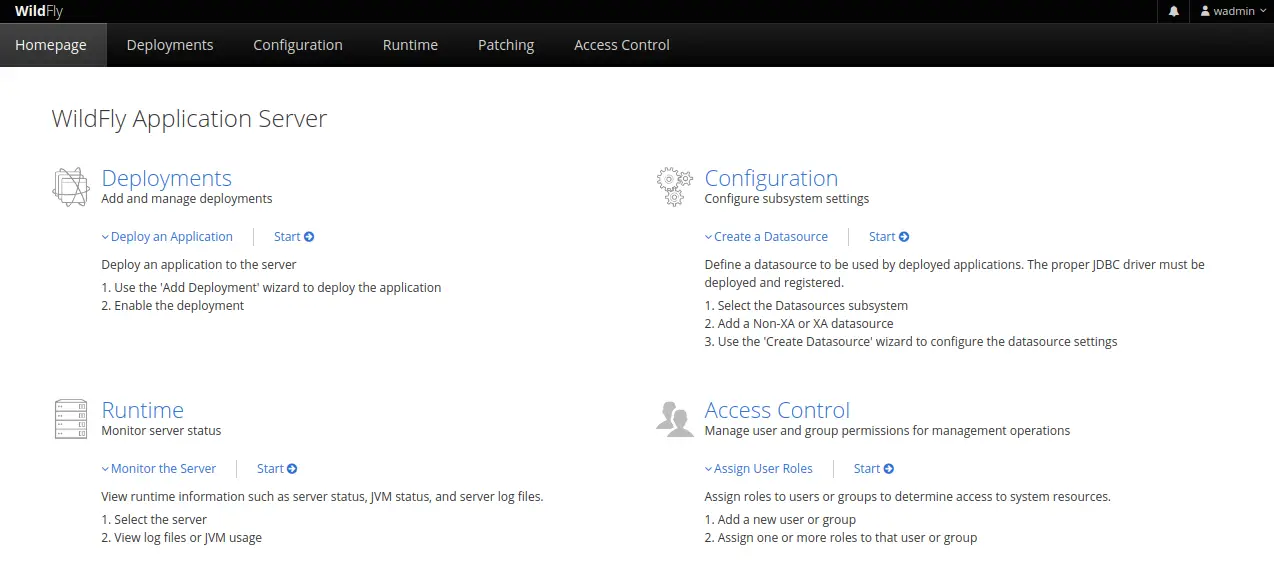Image resolution: width=1274 pixels, height=584 pixels.
Task: Open the Configuration heading link
Action: [x=771, y=178]
